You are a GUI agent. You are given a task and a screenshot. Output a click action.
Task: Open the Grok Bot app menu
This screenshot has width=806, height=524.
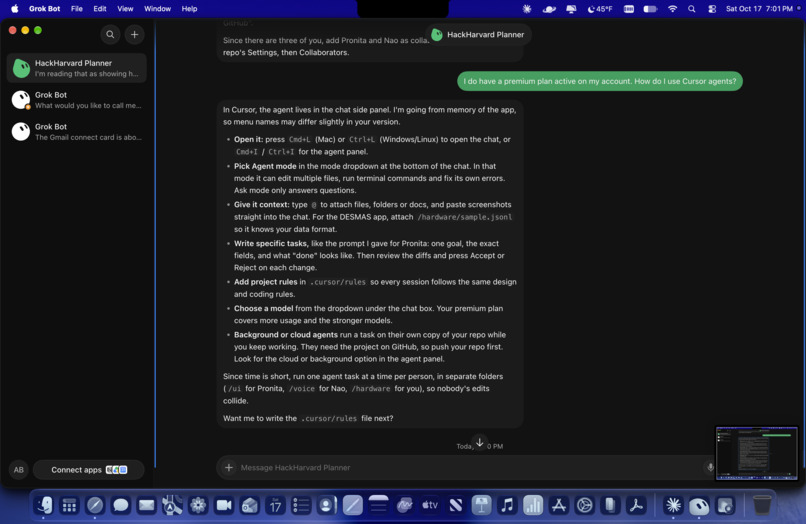click(45, 9)
